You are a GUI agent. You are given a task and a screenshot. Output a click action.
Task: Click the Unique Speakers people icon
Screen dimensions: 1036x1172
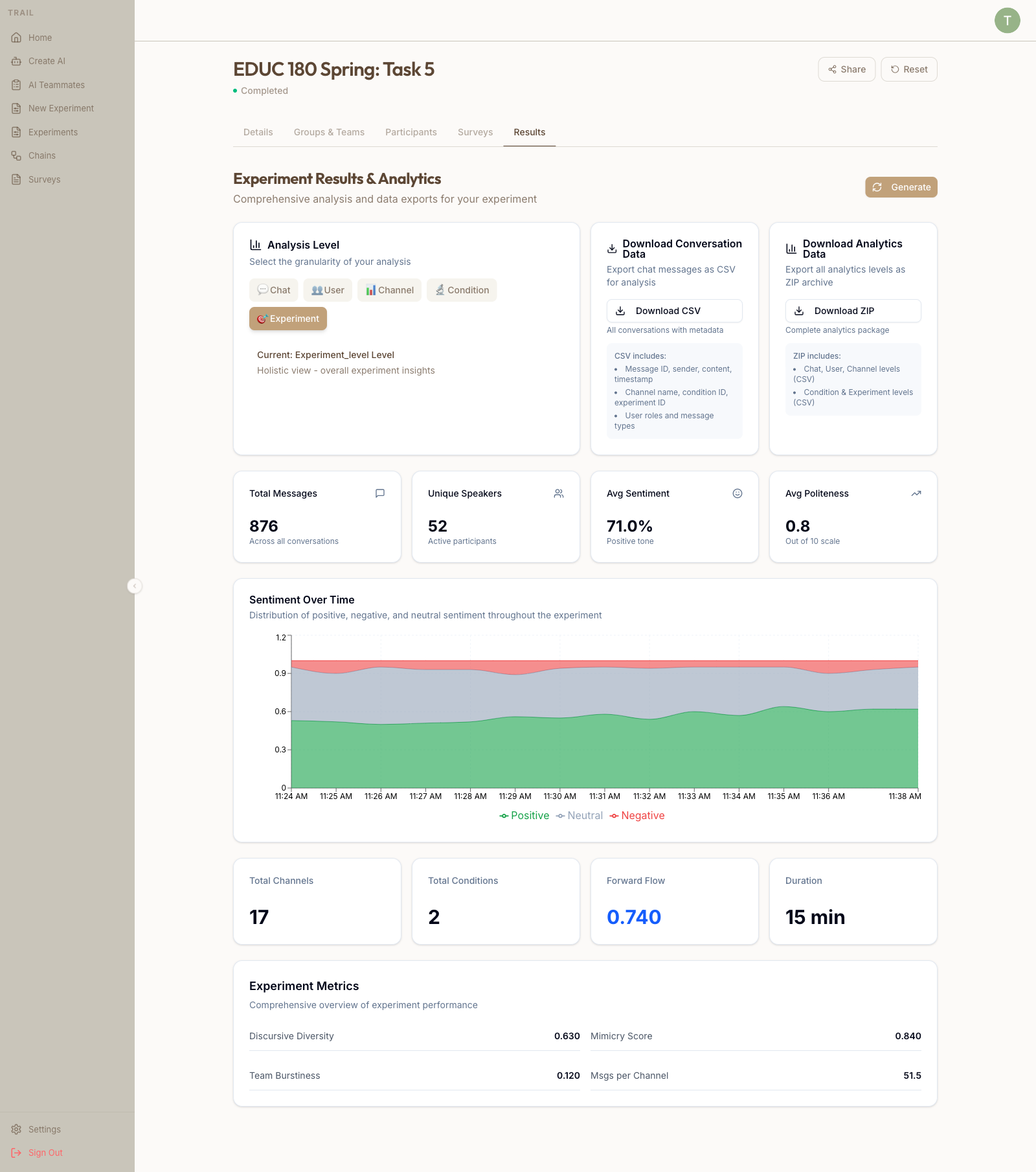[559, 493]
